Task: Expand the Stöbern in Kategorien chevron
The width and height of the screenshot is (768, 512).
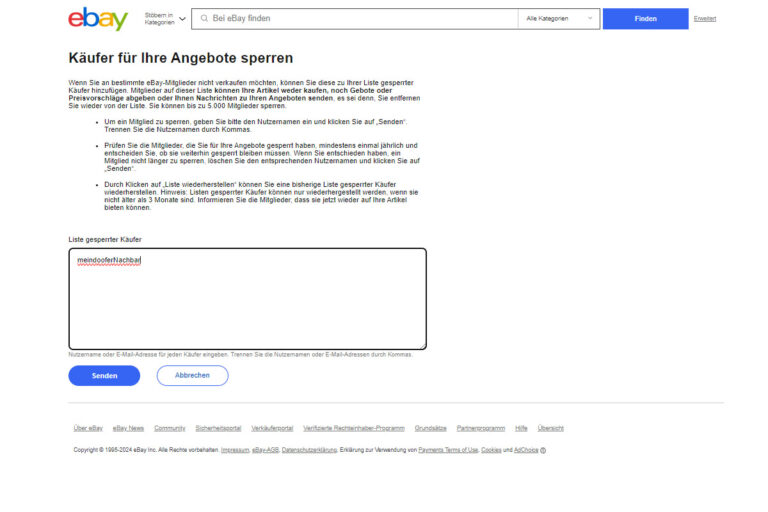Action: click(x=182, y=19)
